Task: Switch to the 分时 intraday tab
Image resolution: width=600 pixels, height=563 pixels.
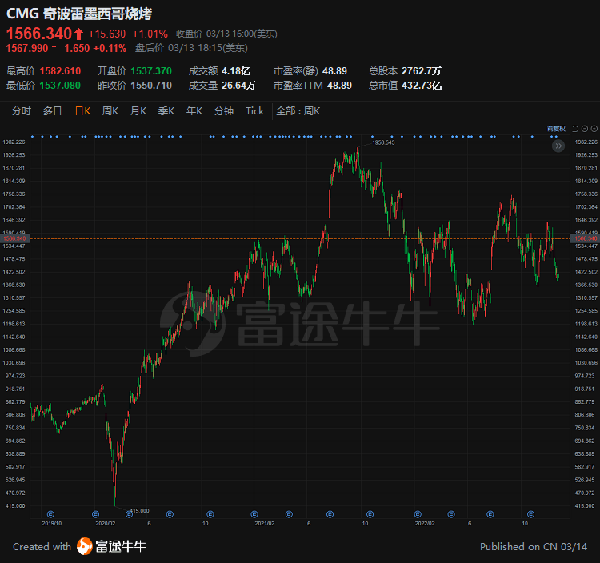Action: pos(21,110)
